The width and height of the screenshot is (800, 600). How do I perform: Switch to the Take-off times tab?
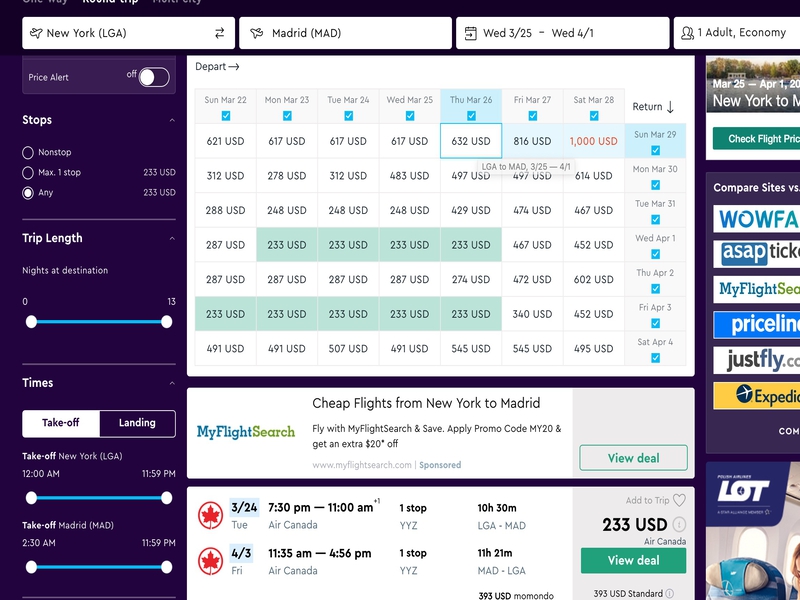point(61,423)
